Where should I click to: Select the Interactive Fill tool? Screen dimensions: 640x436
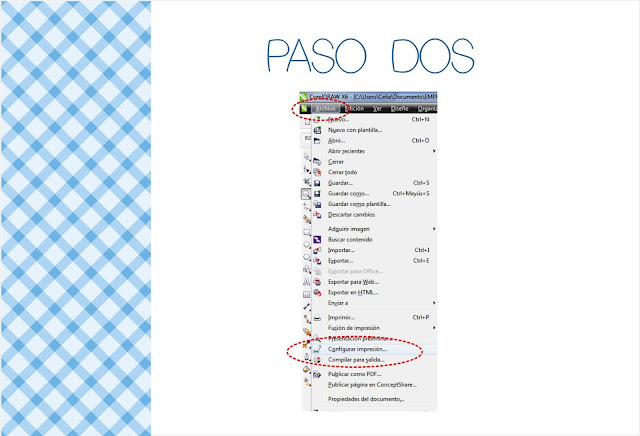pyautogui.click(x=306, y=382)
